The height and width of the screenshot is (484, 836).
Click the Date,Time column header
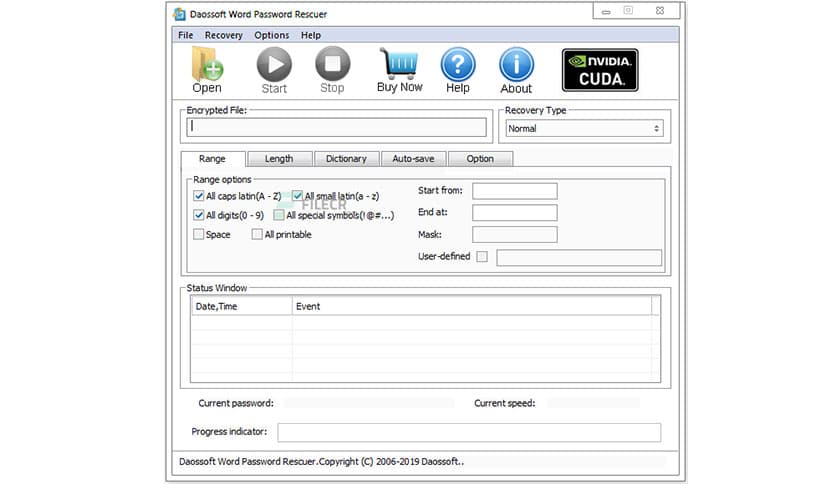[x=242, y=306]
